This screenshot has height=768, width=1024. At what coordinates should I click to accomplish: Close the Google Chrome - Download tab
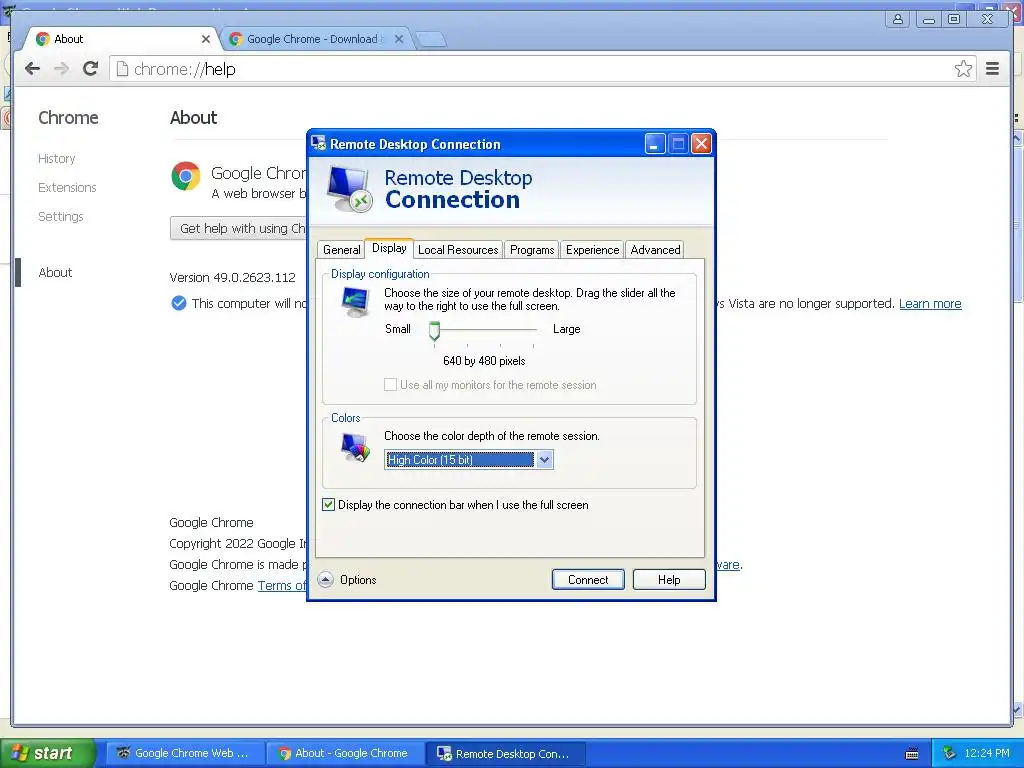click(x=399, y=39)
